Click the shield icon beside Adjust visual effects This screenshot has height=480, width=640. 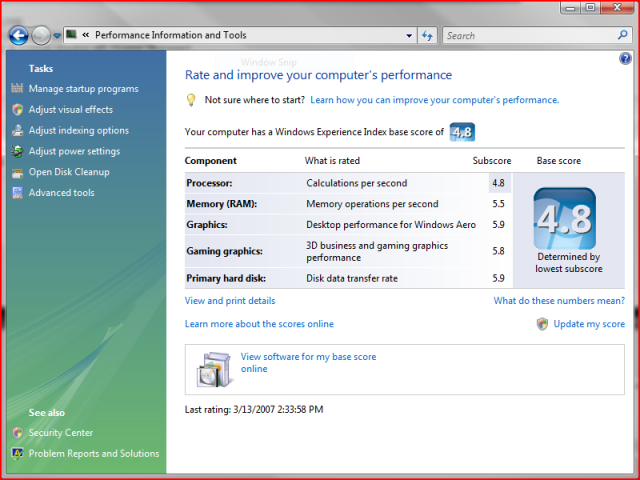(17, 109)
